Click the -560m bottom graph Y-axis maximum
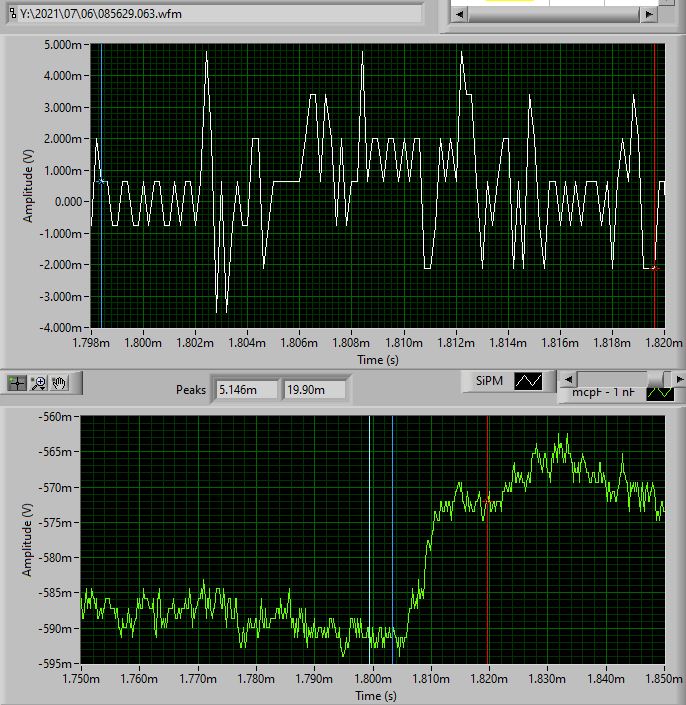This screenshot has height=705, width=686. click(x=55, y=417)
